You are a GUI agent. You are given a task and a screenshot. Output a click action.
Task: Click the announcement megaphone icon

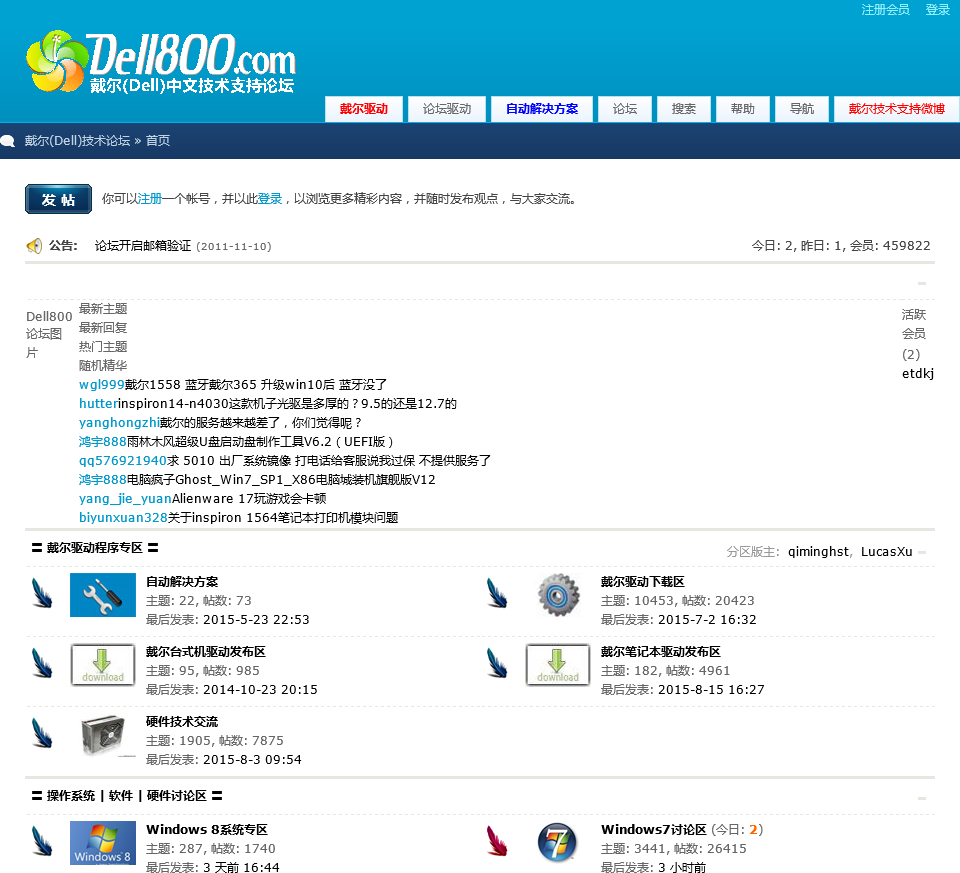tap(34, 245)
